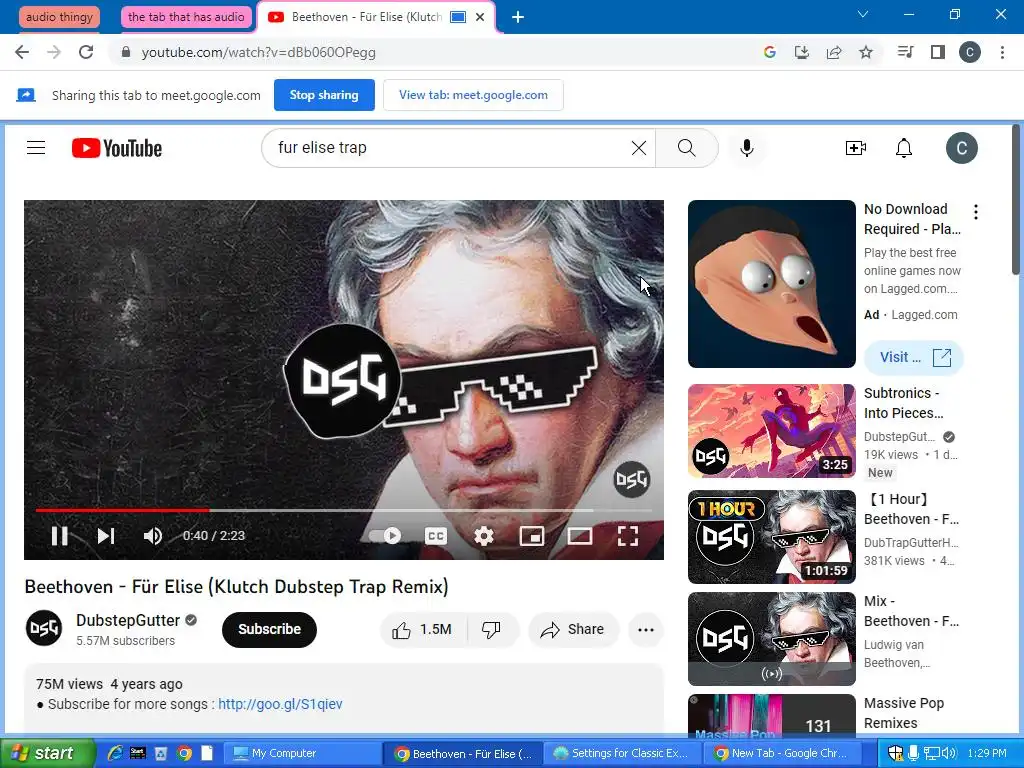
Task: Toggle the browser side panel icon
Action: [938, 52]
